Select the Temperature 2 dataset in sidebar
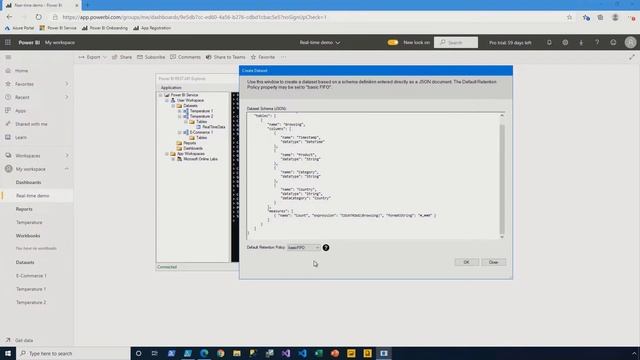The image size is (640, 360). (31, 302)
